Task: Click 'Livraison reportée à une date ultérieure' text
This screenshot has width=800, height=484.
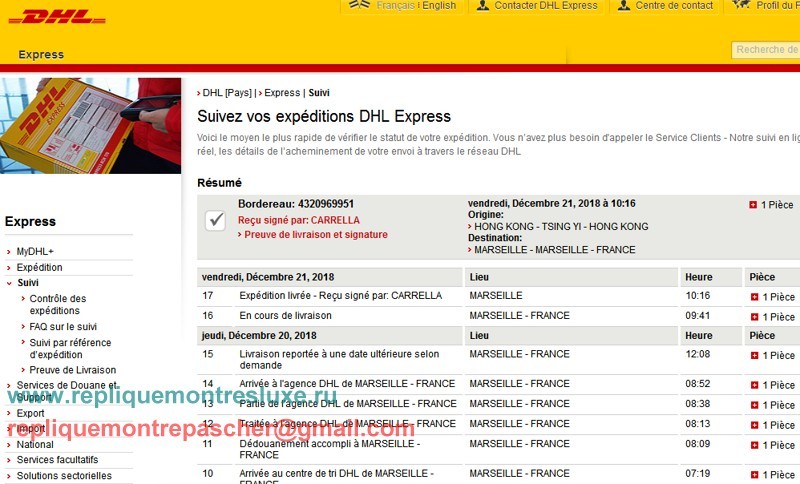Action: click(x=339, y=360)
